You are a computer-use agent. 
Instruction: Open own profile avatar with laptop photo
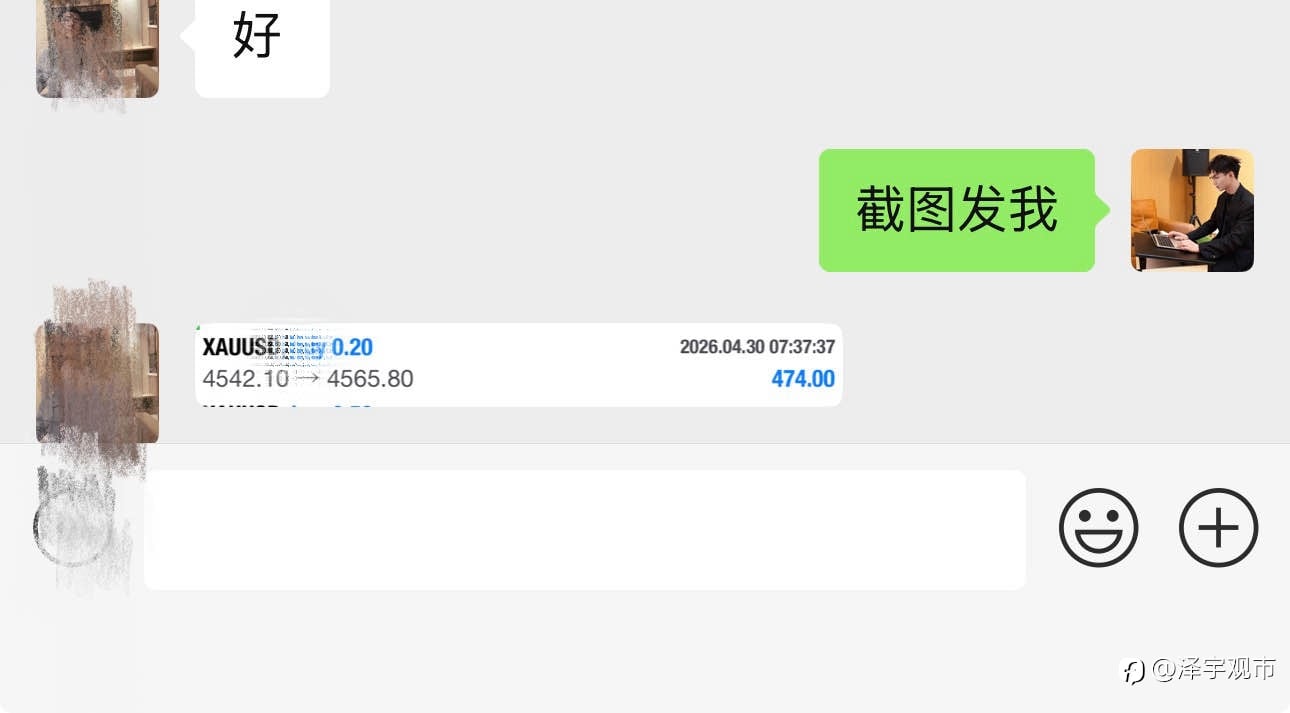[x=1192, y=210]
